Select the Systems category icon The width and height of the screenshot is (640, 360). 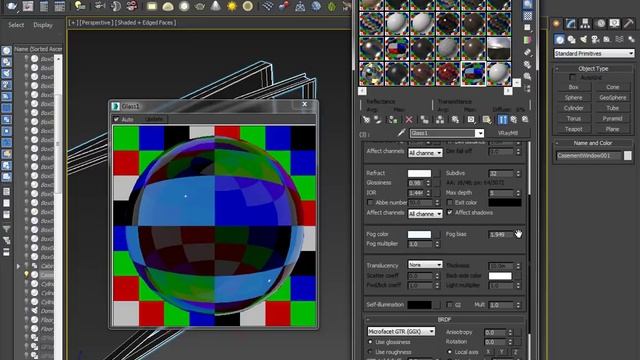[x=631, y=39]
